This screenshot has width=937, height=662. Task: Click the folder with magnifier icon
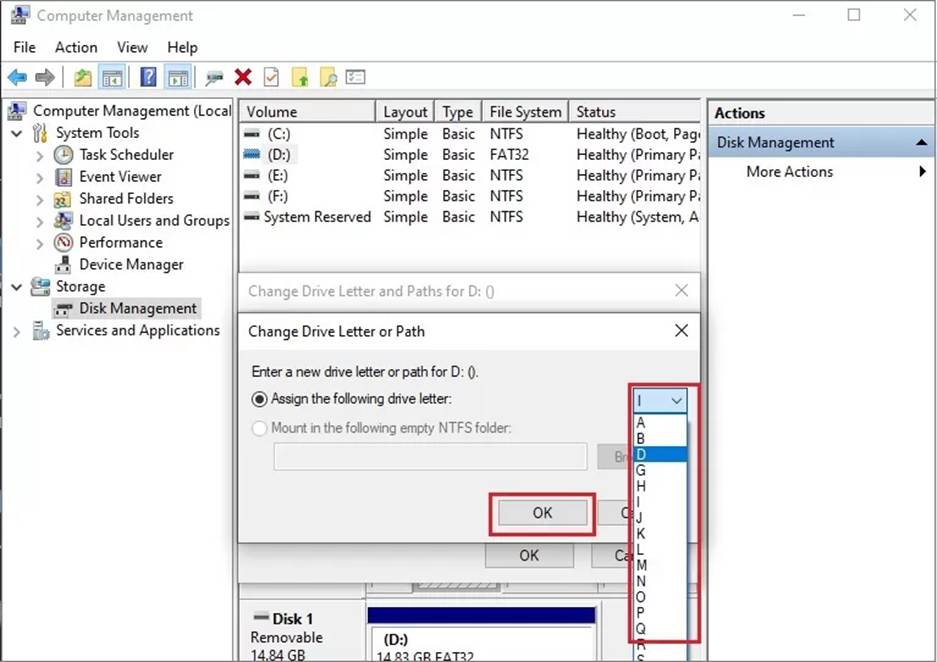[x=328, y=78]
